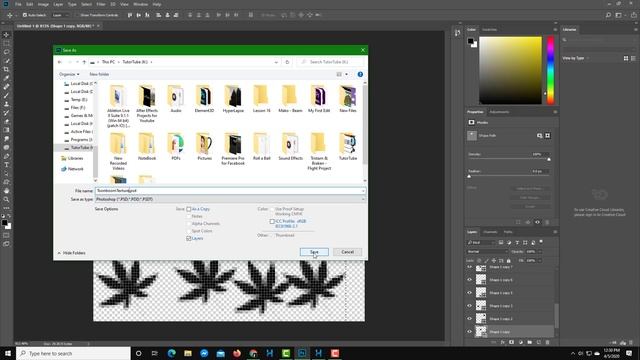Add a layer mask from Layers panel
640x360 pixels.
click(x=511, y=342)
